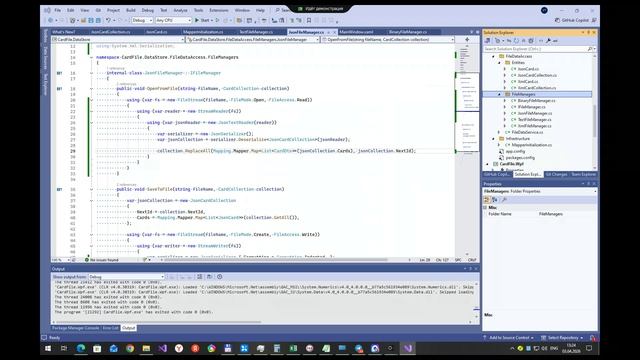Switch to the Team Explorer tab

click(x=584, y=174)
